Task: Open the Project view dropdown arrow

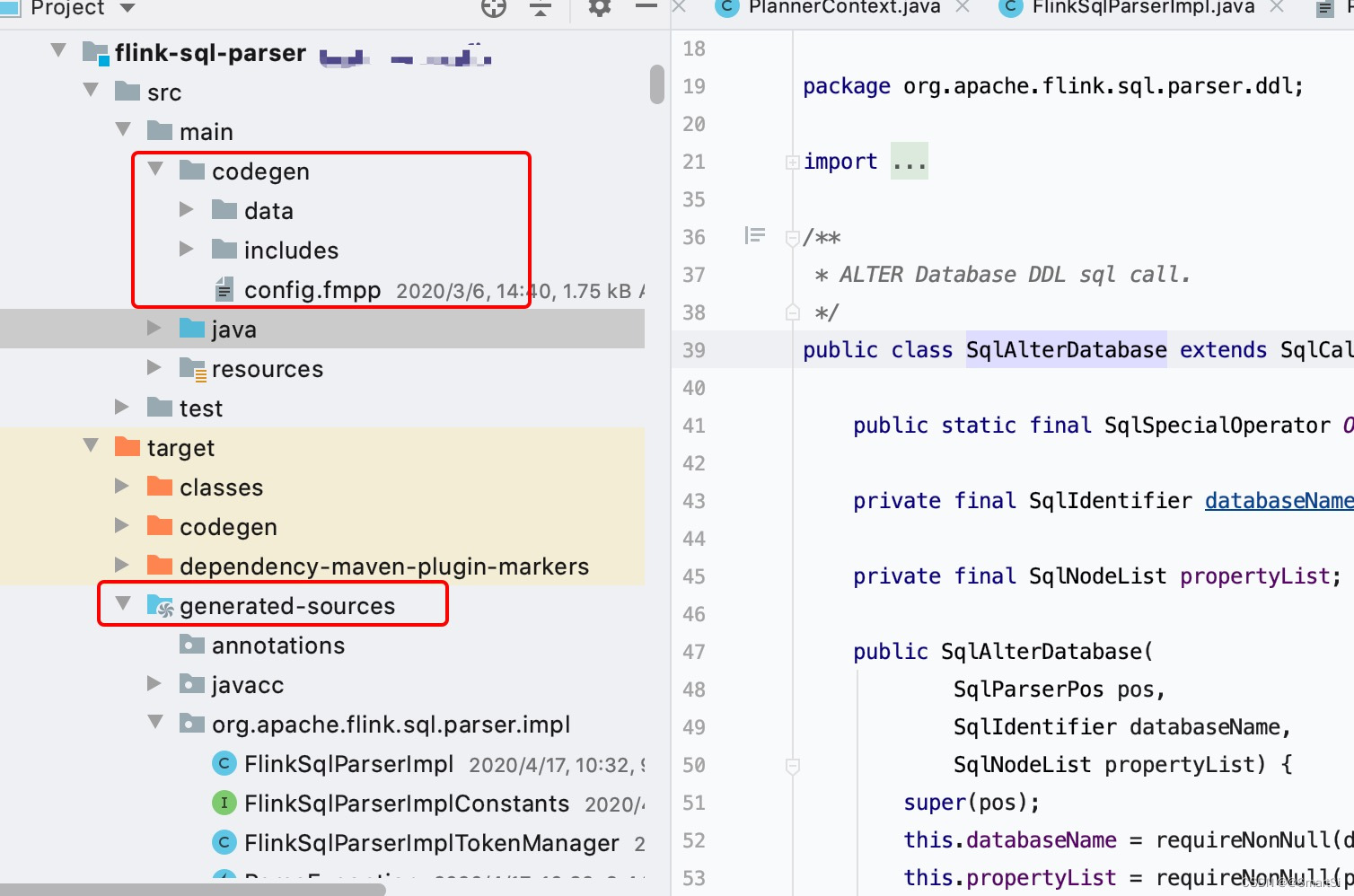Action: coord(127,8)
